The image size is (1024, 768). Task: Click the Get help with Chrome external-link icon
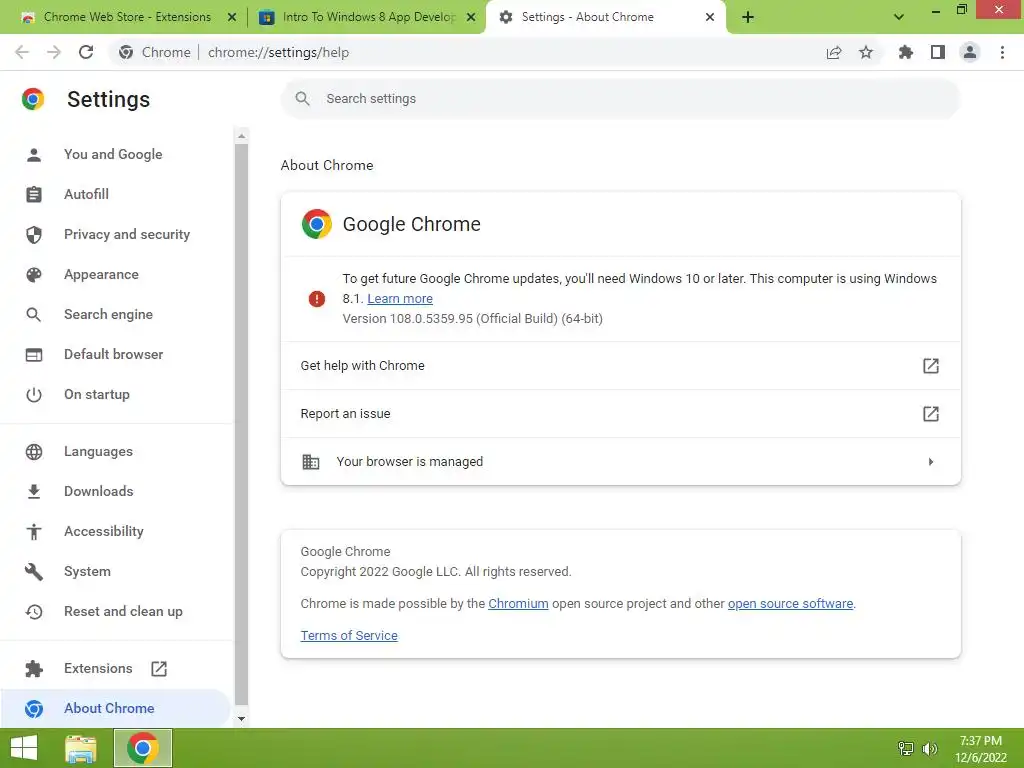931,366
